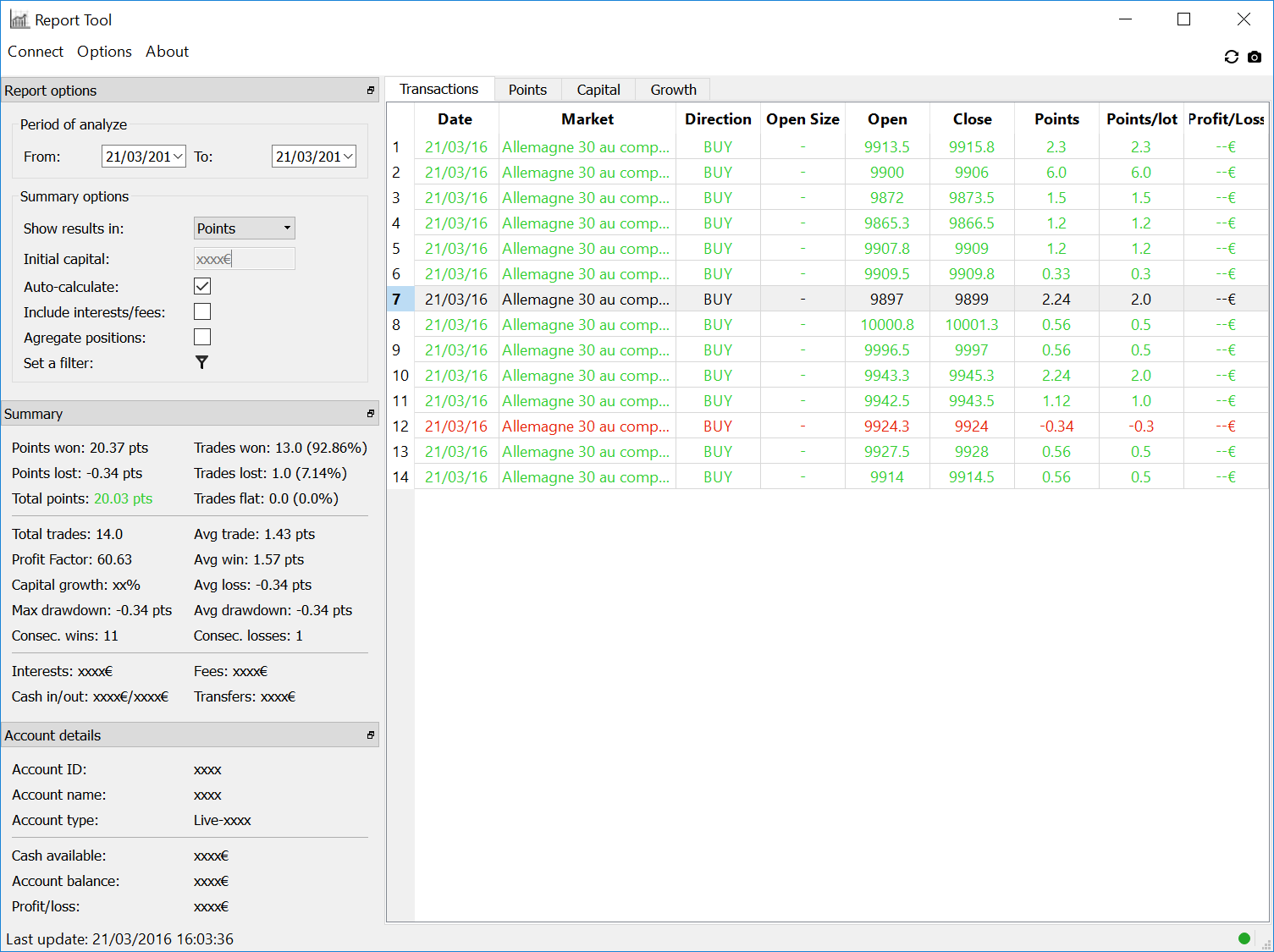Image resolution: width=1274 pixels, height=952 pixels.
Task: Open the Options menu
Action: [104, 52]
